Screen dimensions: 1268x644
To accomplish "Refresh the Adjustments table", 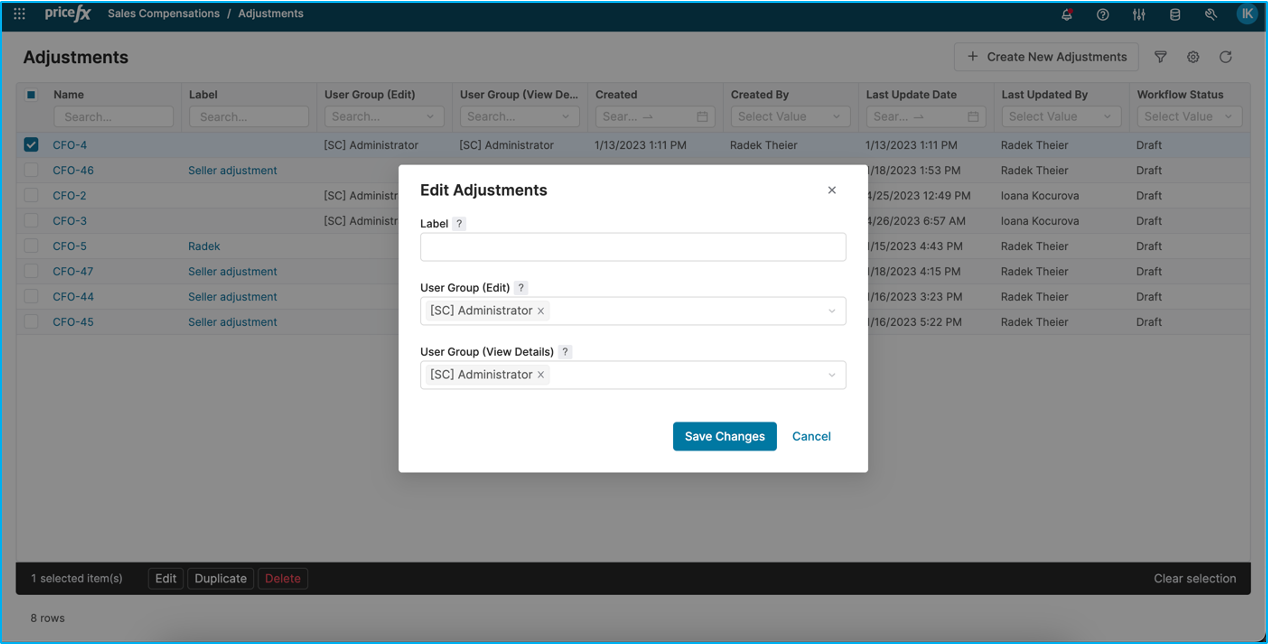I will (x=1225, y=57).
